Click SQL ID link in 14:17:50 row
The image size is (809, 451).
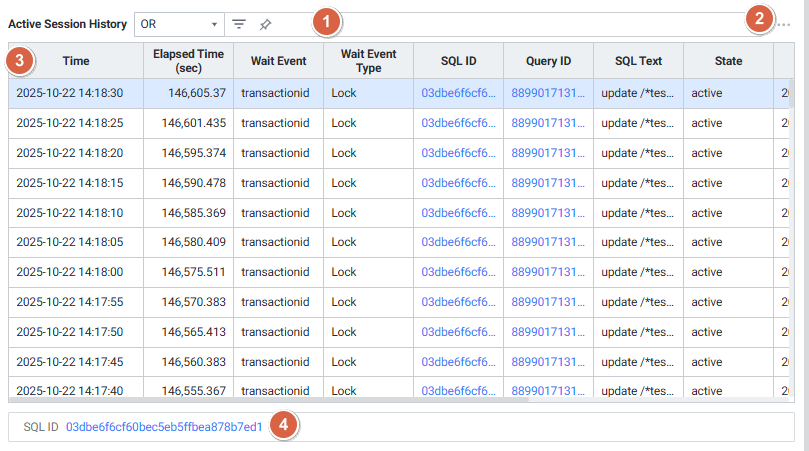pos(457,333)
